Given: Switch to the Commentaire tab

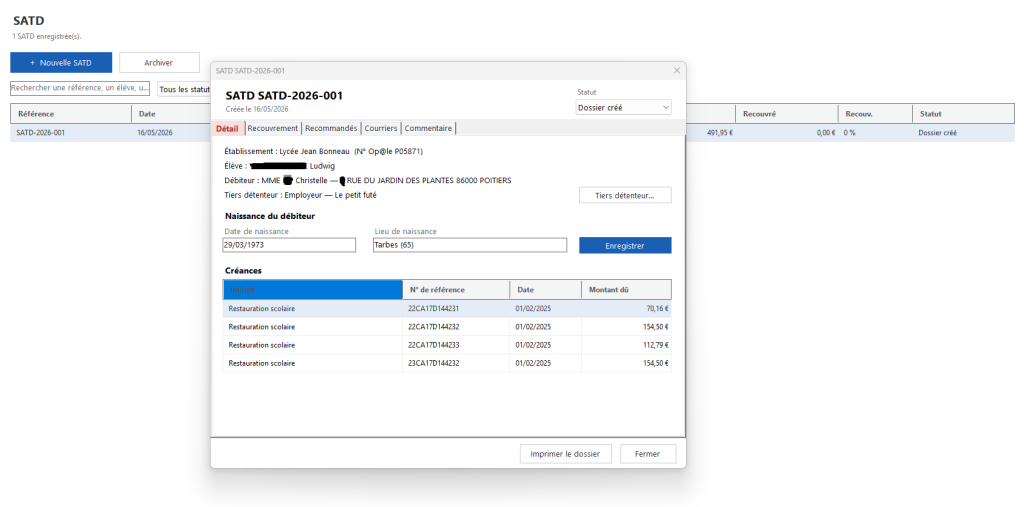Looking at the screenshot, I should click(x=428, y=128).
